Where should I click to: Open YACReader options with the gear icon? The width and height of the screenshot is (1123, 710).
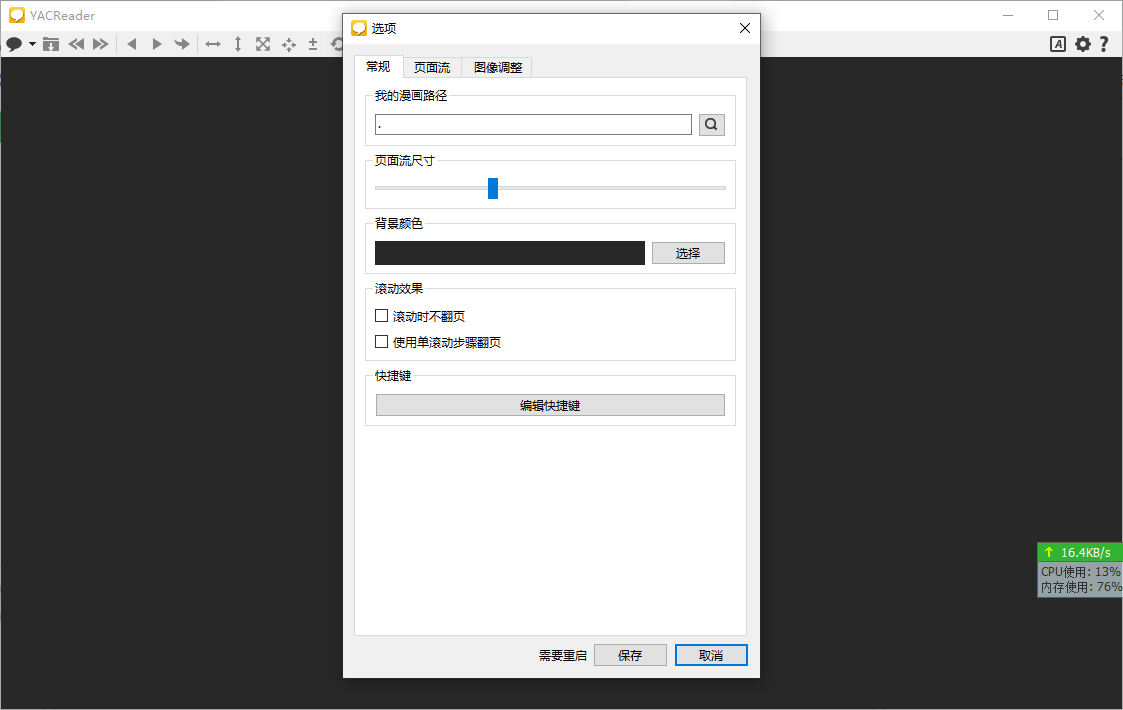tap(1082, 44)
